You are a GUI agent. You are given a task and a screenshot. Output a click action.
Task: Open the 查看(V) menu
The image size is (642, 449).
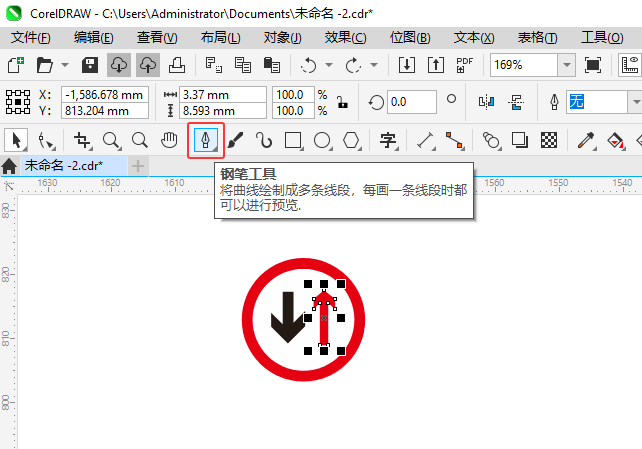(x=157, y=38)
